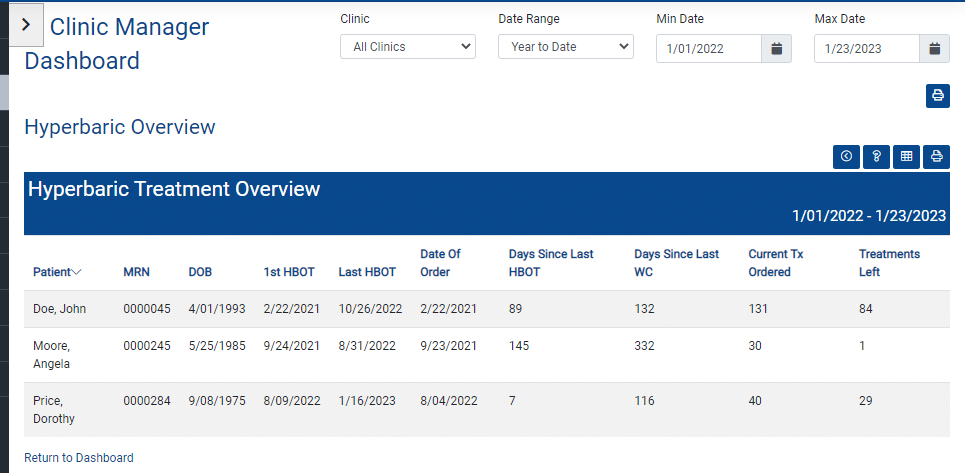Click the table grid export icon
965x473 pixels.
(x=907, y=157)
